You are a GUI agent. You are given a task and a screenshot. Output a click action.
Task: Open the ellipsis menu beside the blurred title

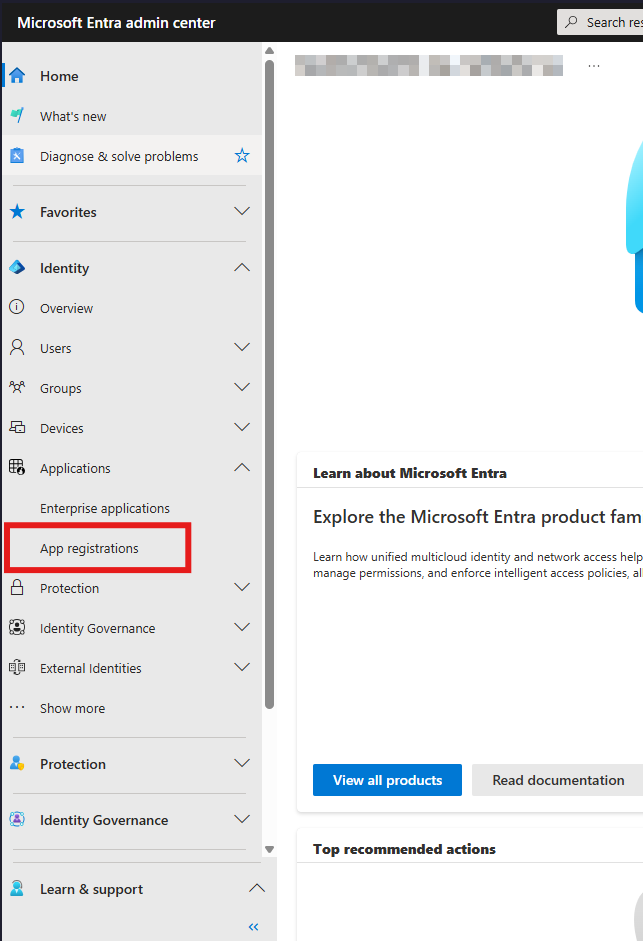[x=594, y=65]
